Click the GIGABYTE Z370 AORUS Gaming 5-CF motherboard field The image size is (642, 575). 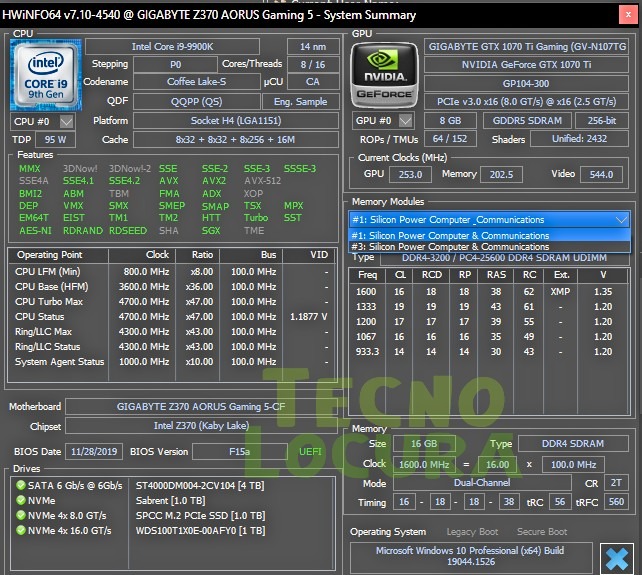coord(201,407)
